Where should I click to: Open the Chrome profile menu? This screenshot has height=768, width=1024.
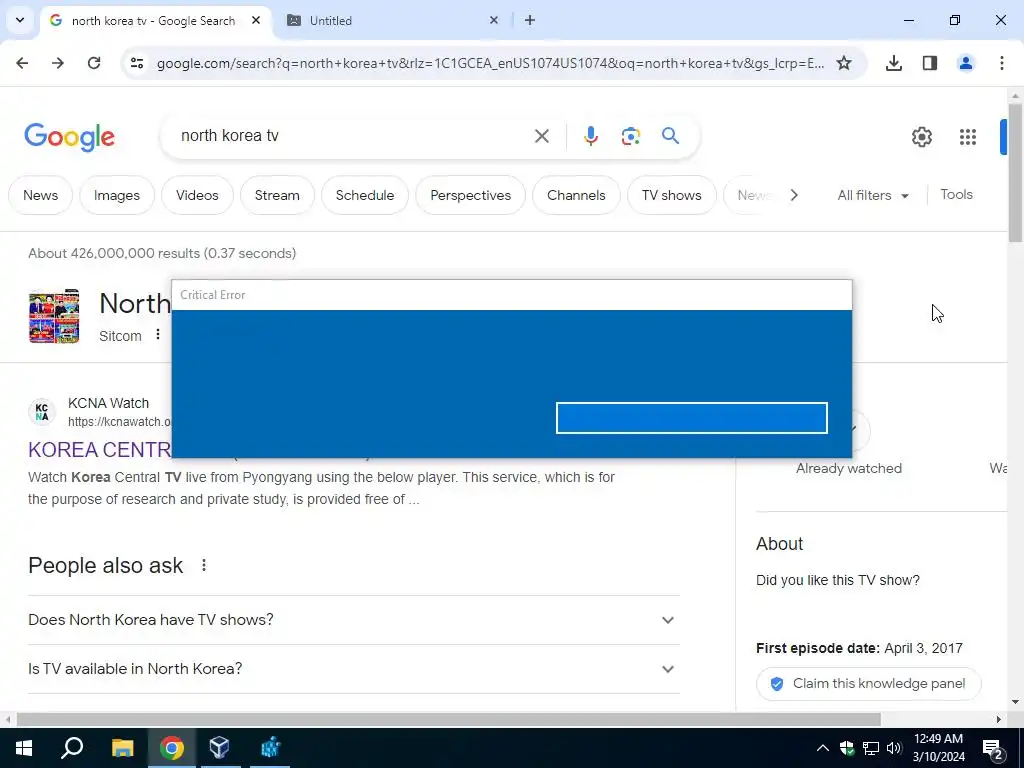pos(966,63)
